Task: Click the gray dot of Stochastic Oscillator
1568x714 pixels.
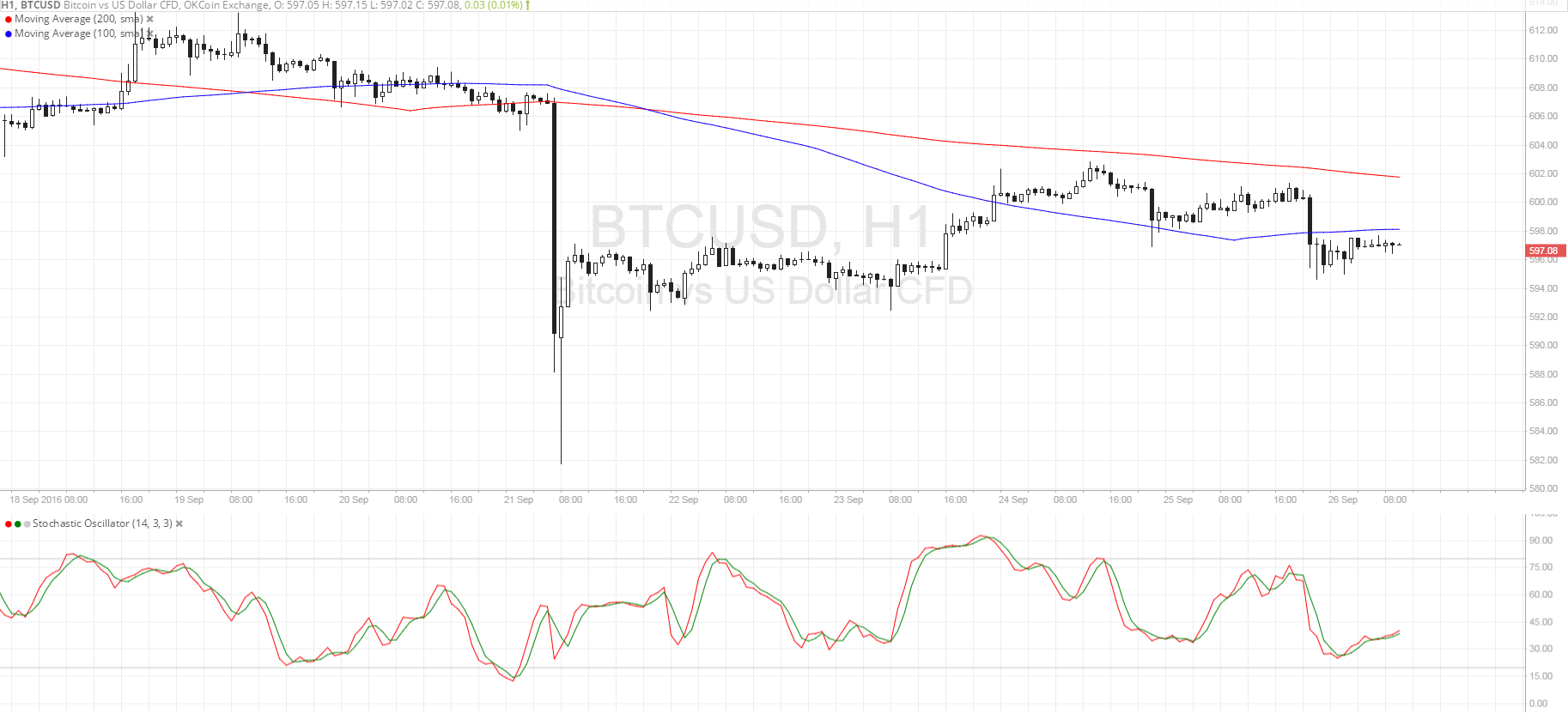Action: click(x=27, y=523)
